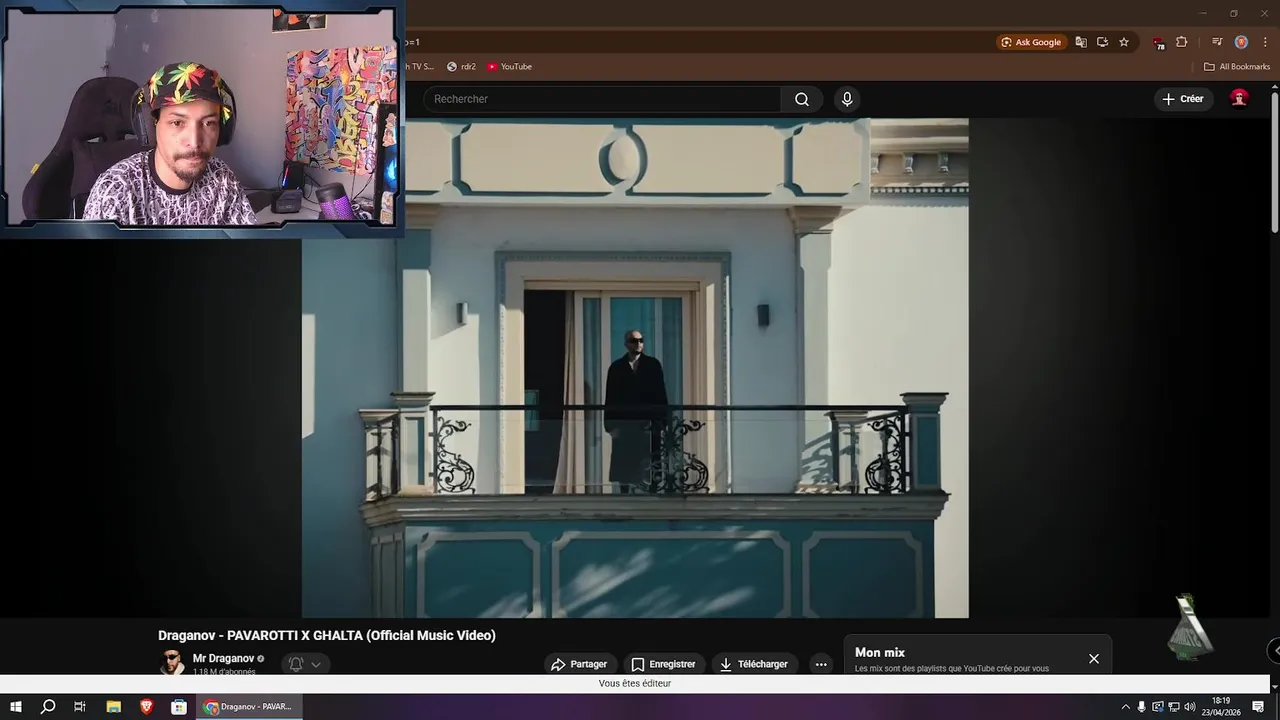Focus the Rechercher search field
Screen dimensions: 1280x720
click(x=602, y=99)
